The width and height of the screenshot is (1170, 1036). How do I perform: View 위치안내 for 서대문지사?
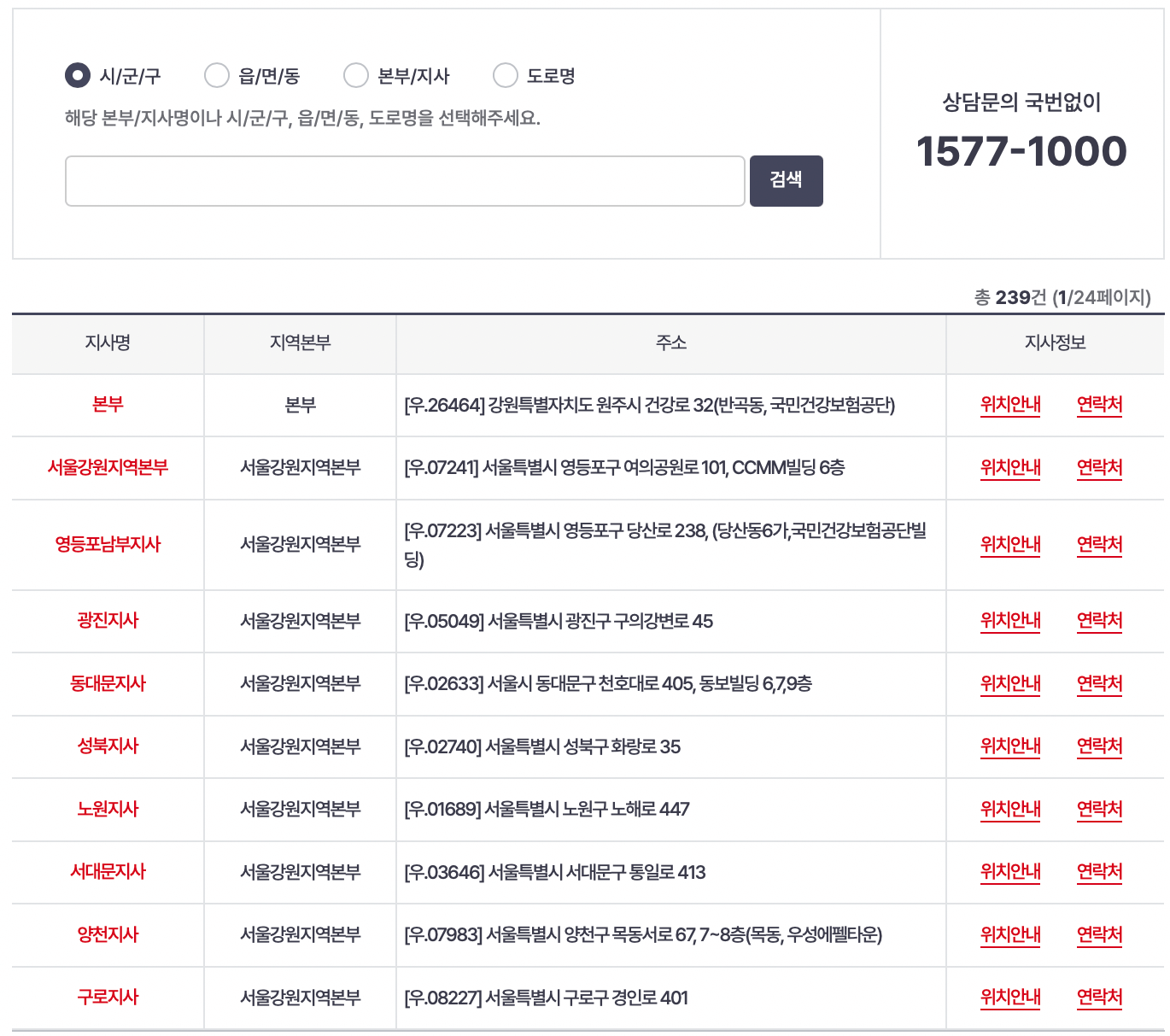(x=1010, y=872)
